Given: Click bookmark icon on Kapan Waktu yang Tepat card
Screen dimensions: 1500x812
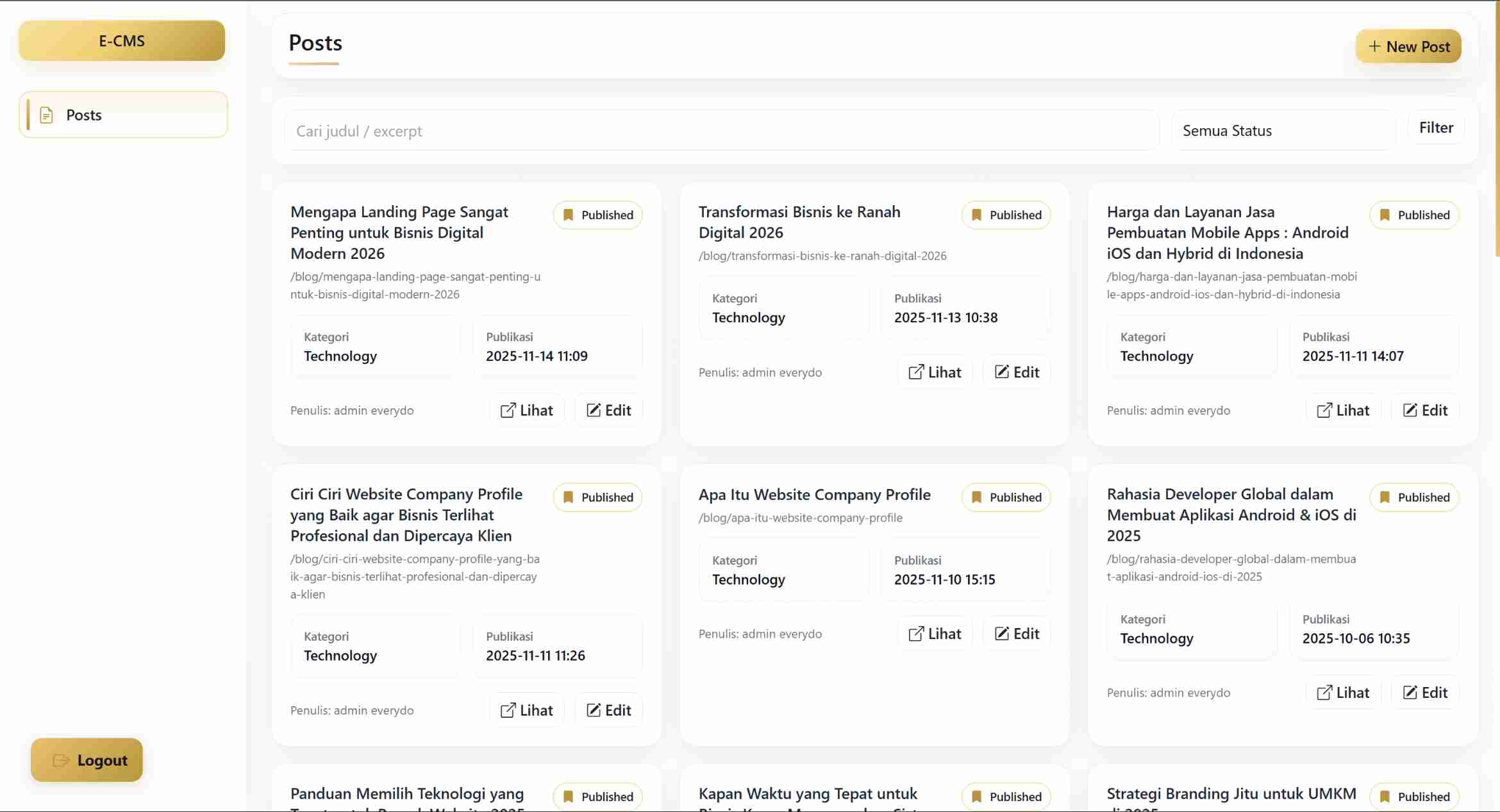Looking at the screenshot, I should (x=976, y=797).
